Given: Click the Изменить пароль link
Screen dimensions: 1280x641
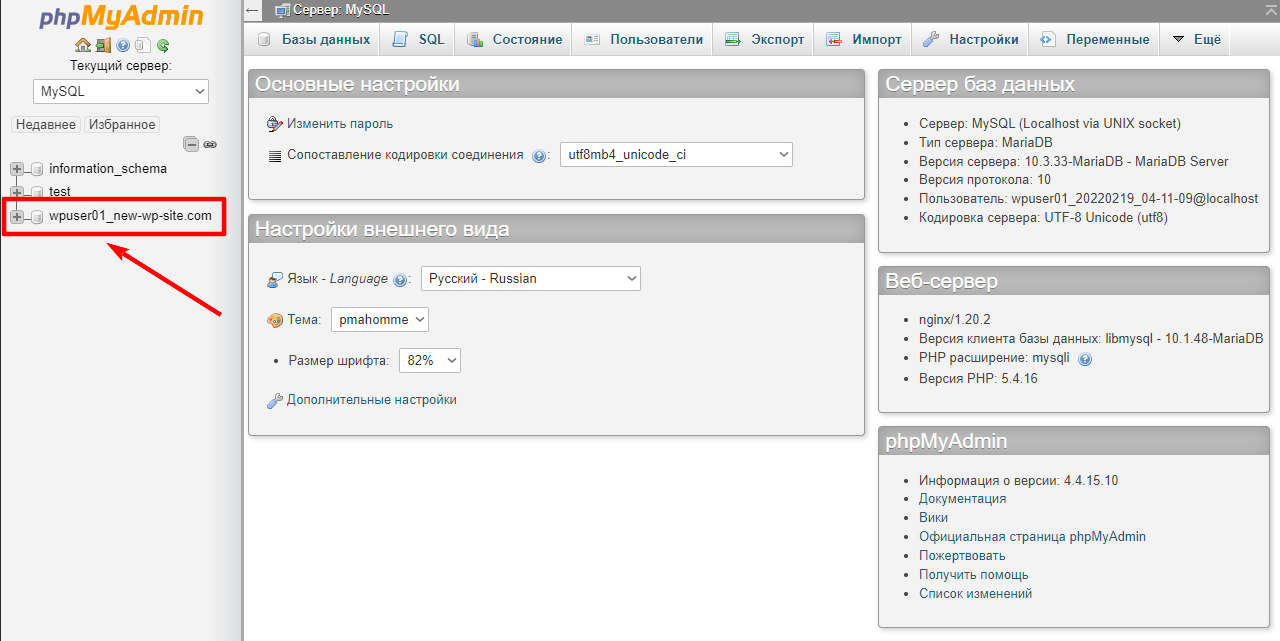Looking at the screenshot, I should [x=339, y=124].
